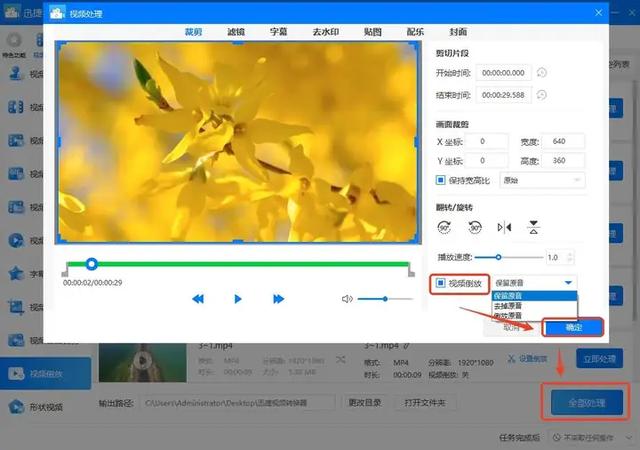Click the 宽度 field showing 640
640x450 pixels.
563,141
